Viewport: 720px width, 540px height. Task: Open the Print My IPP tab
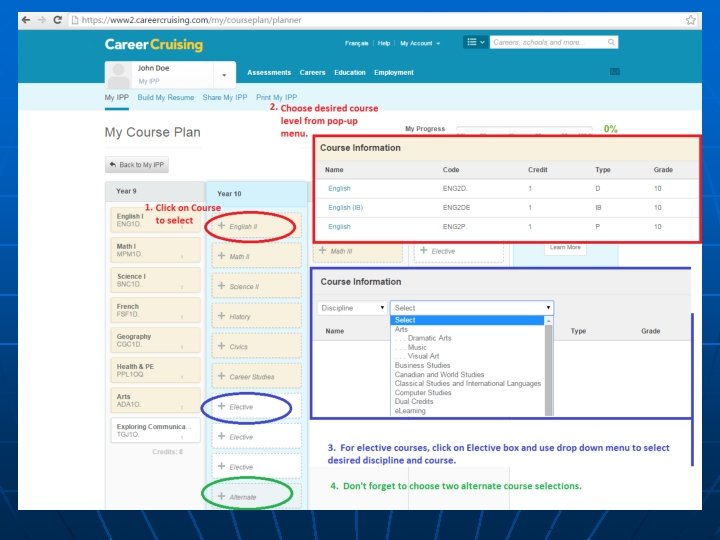click(276, 97)
